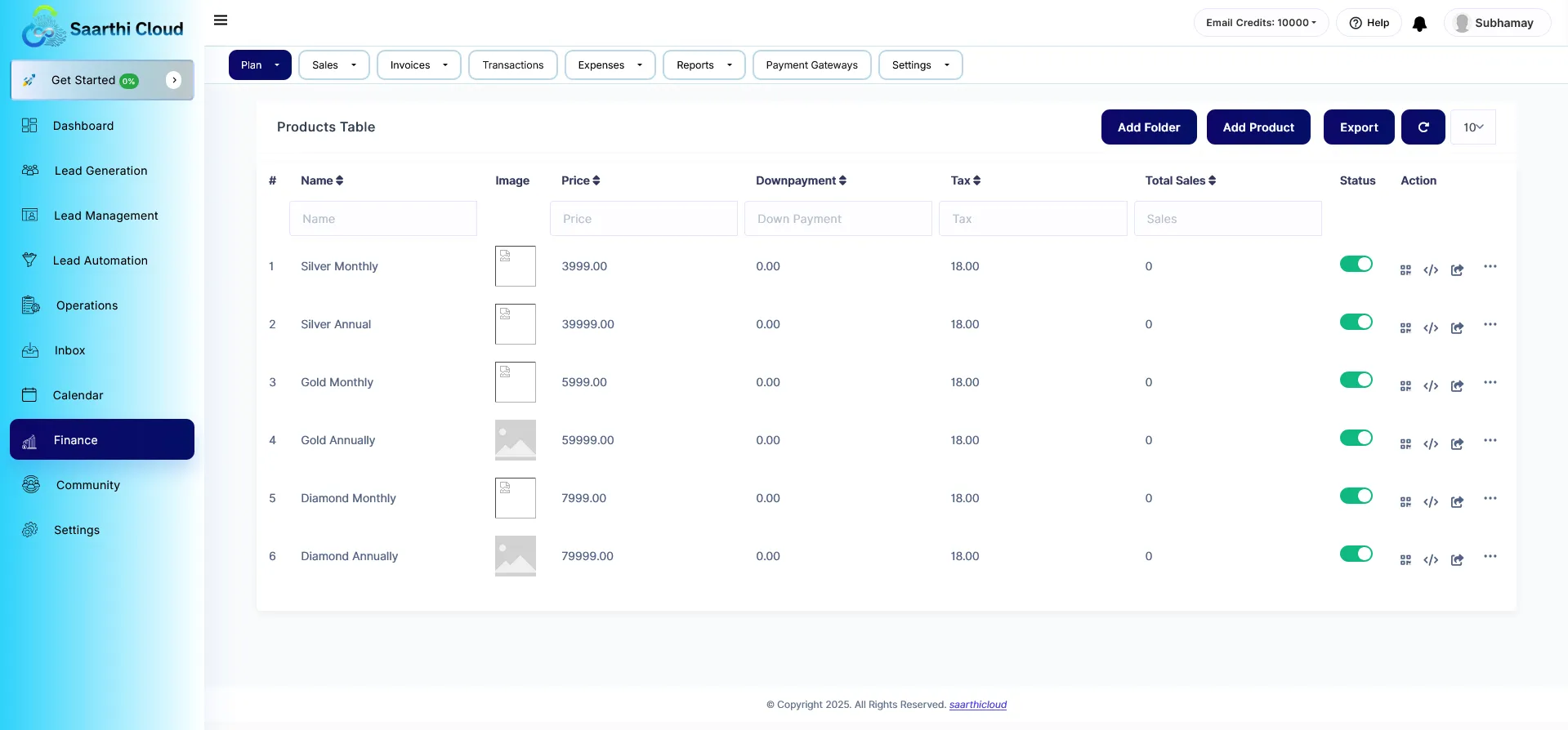Image resolution: width=1568 pixels, height=730 pixels.
Task: Disable the Silver Monthly status toggle
Action: click(x=1356, y=264)
